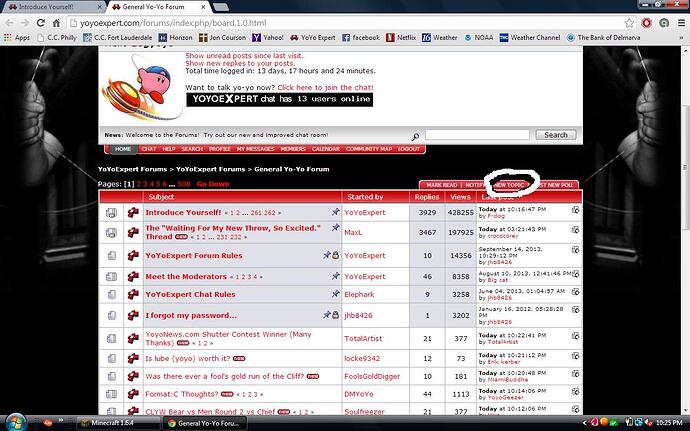Click the LOGOUT menu item
The image size is (690, 431).
408,149
